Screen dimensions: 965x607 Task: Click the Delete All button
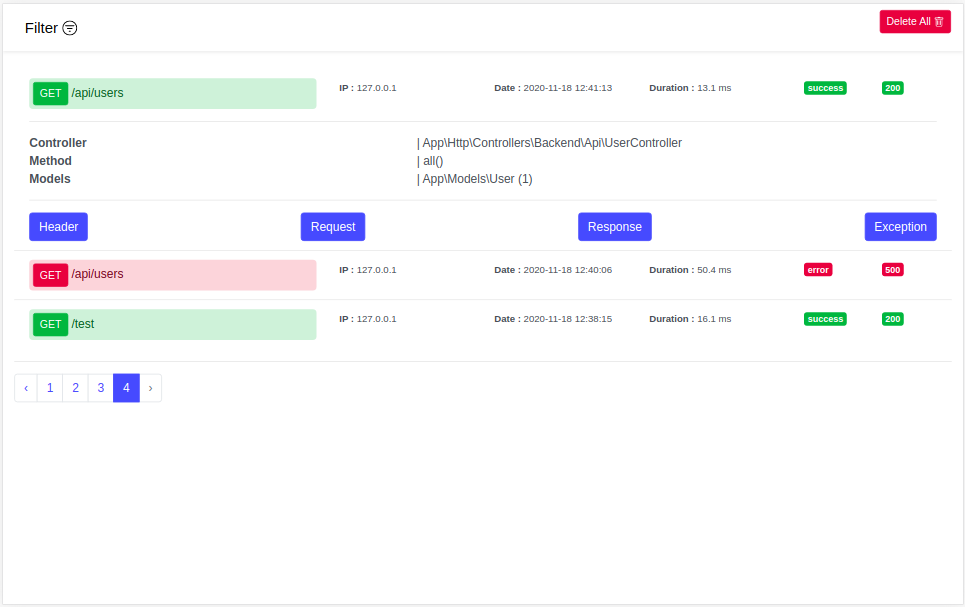(x=914, y=22)
